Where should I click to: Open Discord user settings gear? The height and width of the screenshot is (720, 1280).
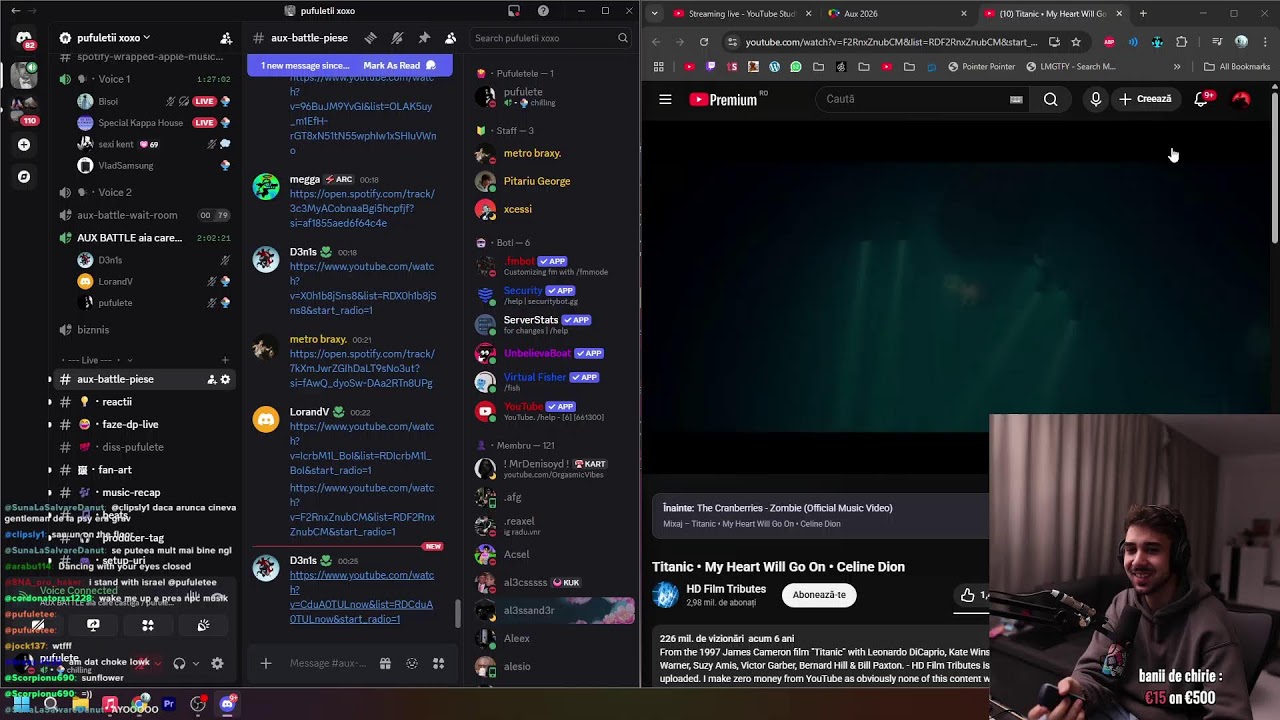tap(217, 663)
